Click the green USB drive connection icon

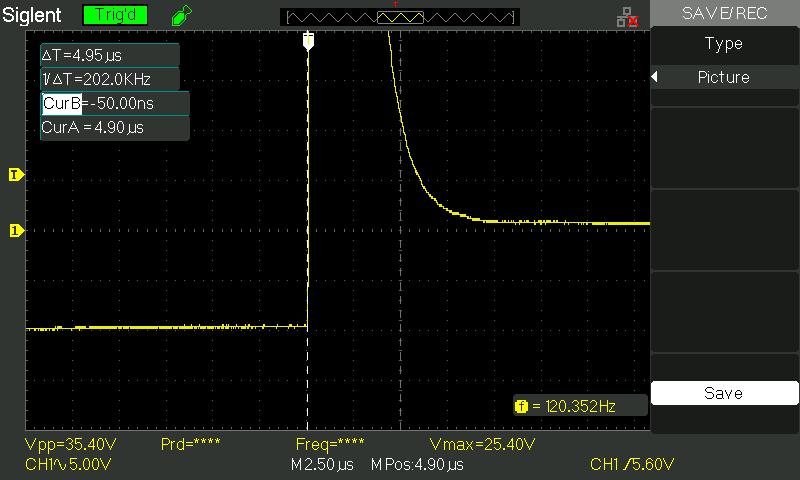180,16
